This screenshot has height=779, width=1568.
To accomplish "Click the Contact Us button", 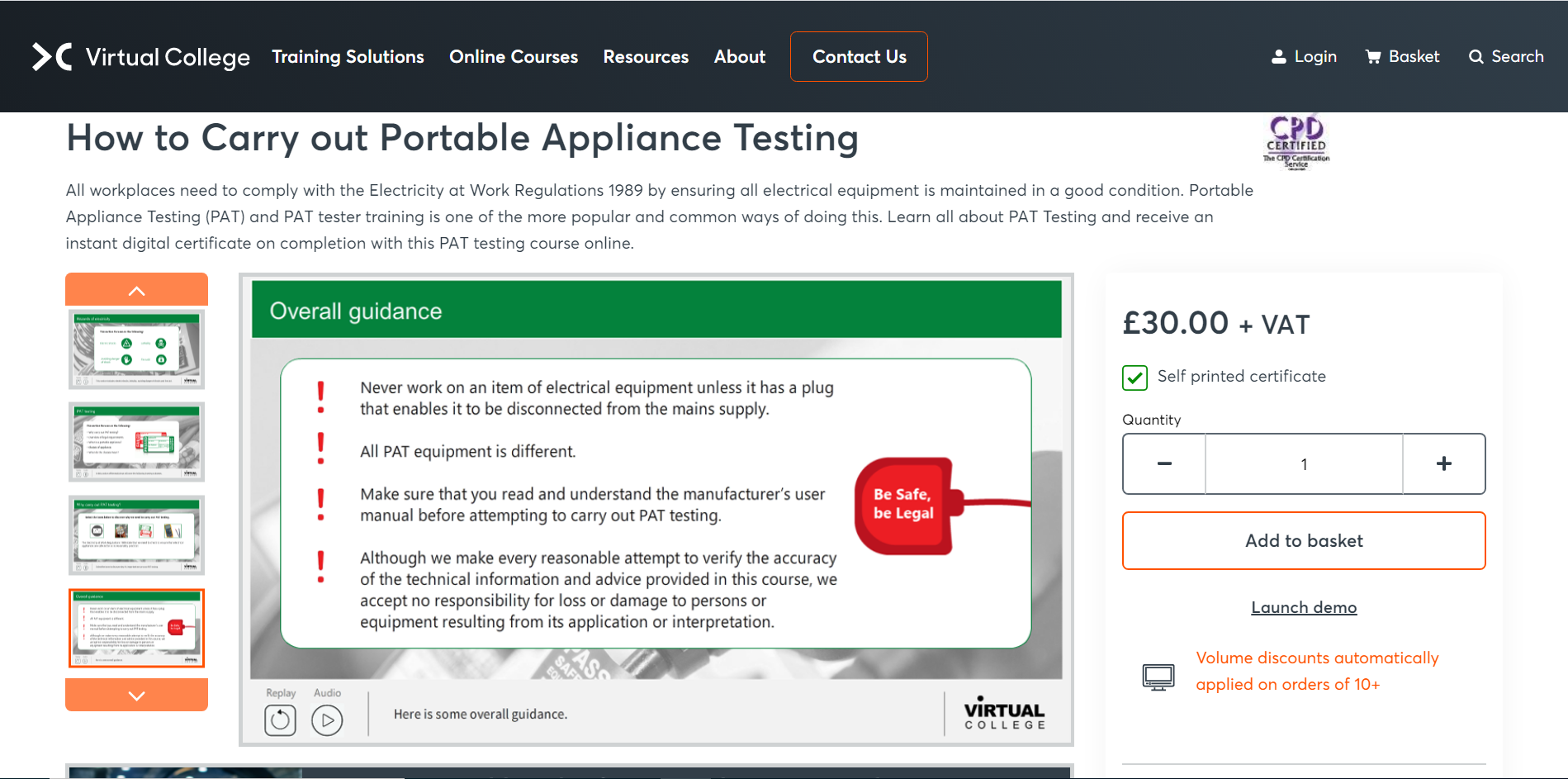I will (859, 57).
